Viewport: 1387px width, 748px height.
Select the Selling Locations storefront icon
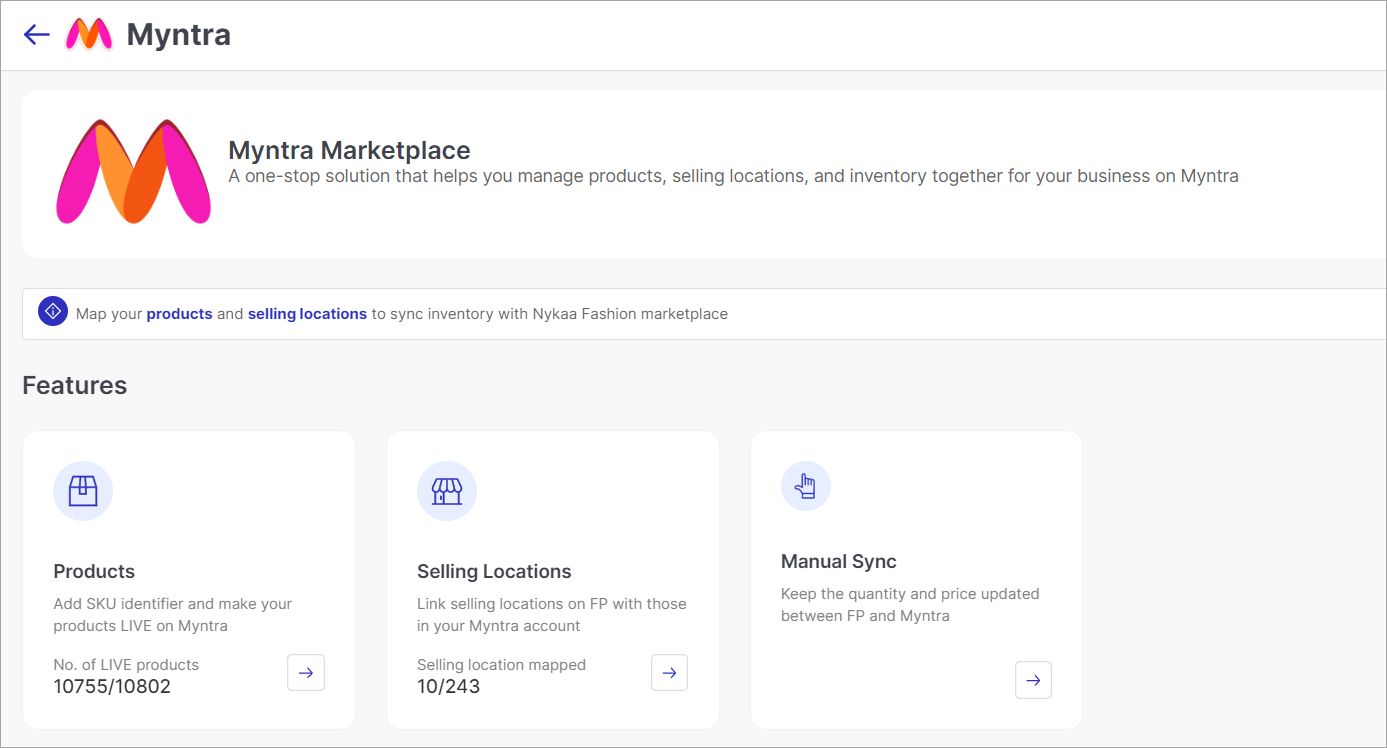point(447,491)
